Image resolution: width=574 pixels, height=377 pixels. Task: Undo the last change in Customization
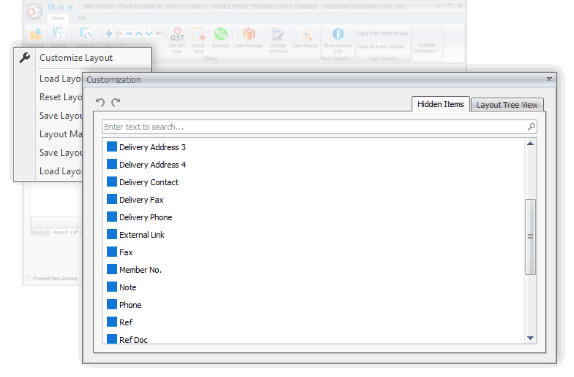(100, 102)
